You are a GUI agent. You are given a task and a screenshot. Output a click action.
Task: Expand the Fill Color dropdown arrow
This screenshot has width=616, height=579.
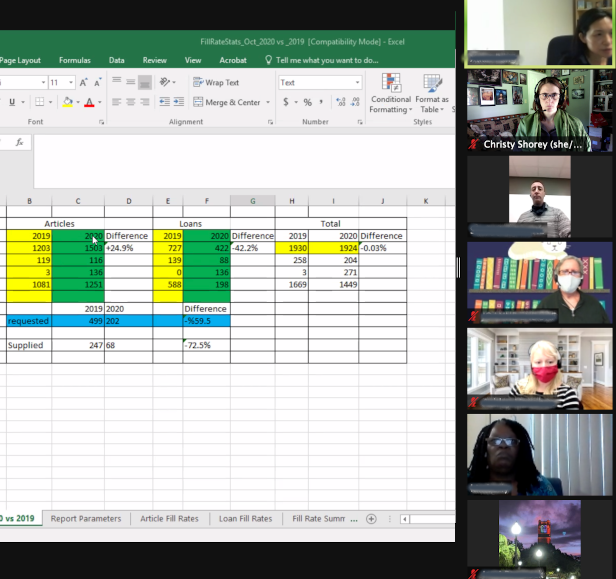click(x=78, y=102)
